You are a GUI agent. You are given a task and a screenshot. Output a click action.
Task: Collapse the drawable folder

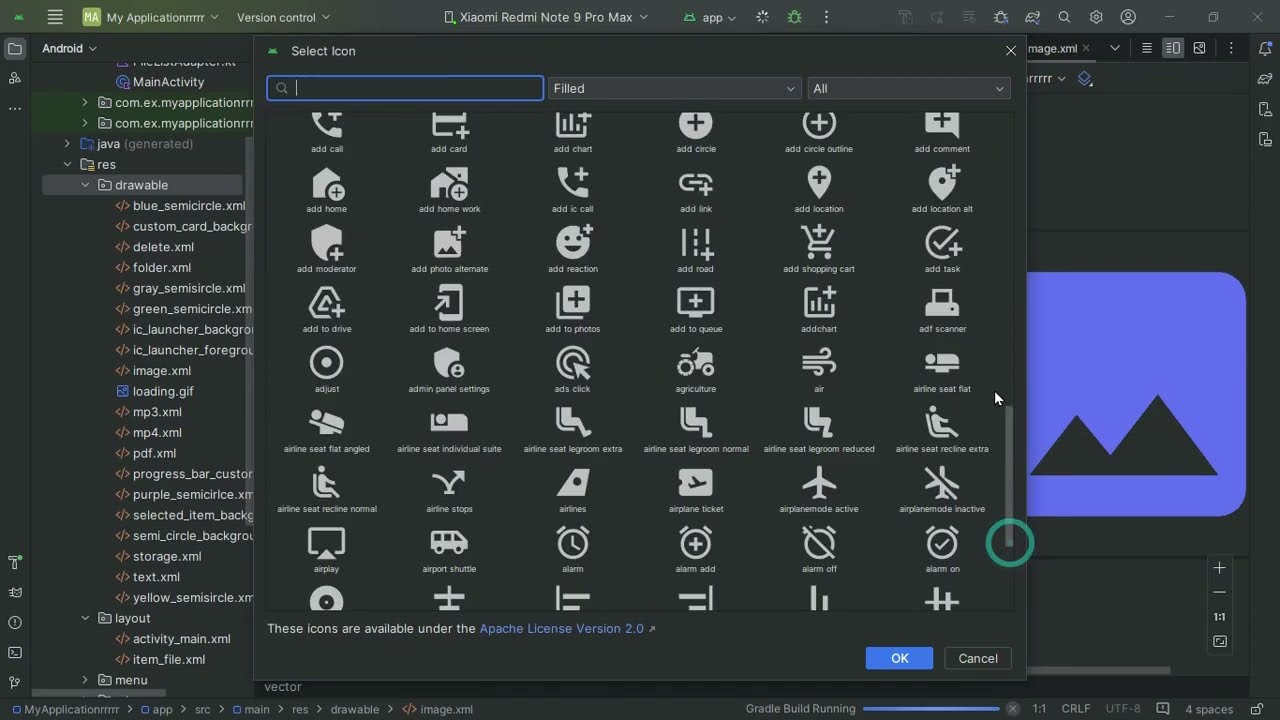coord(85,185)
